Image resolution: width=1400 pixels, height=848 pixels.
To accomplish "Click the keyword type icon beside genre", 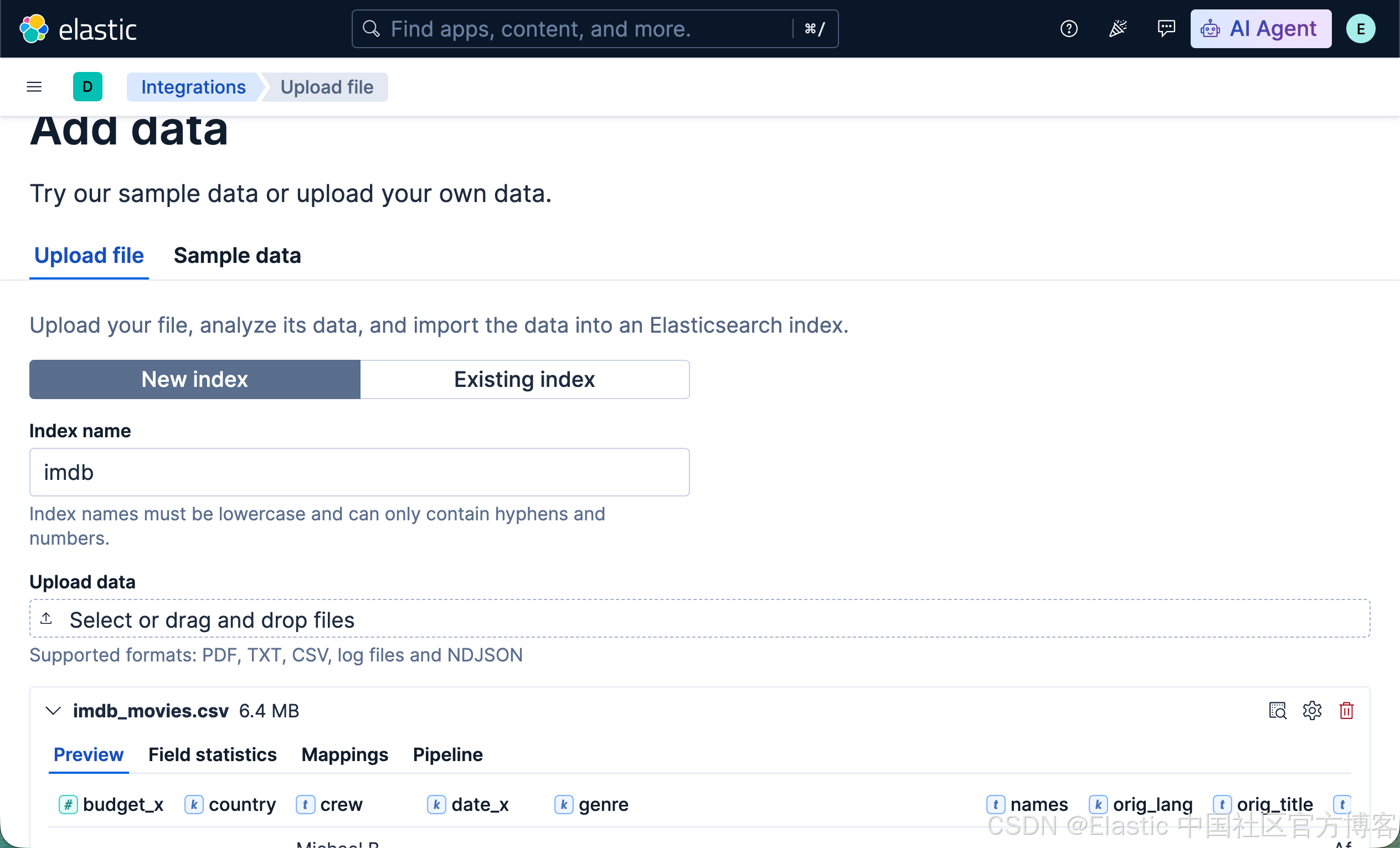I will tap(564, 804).
